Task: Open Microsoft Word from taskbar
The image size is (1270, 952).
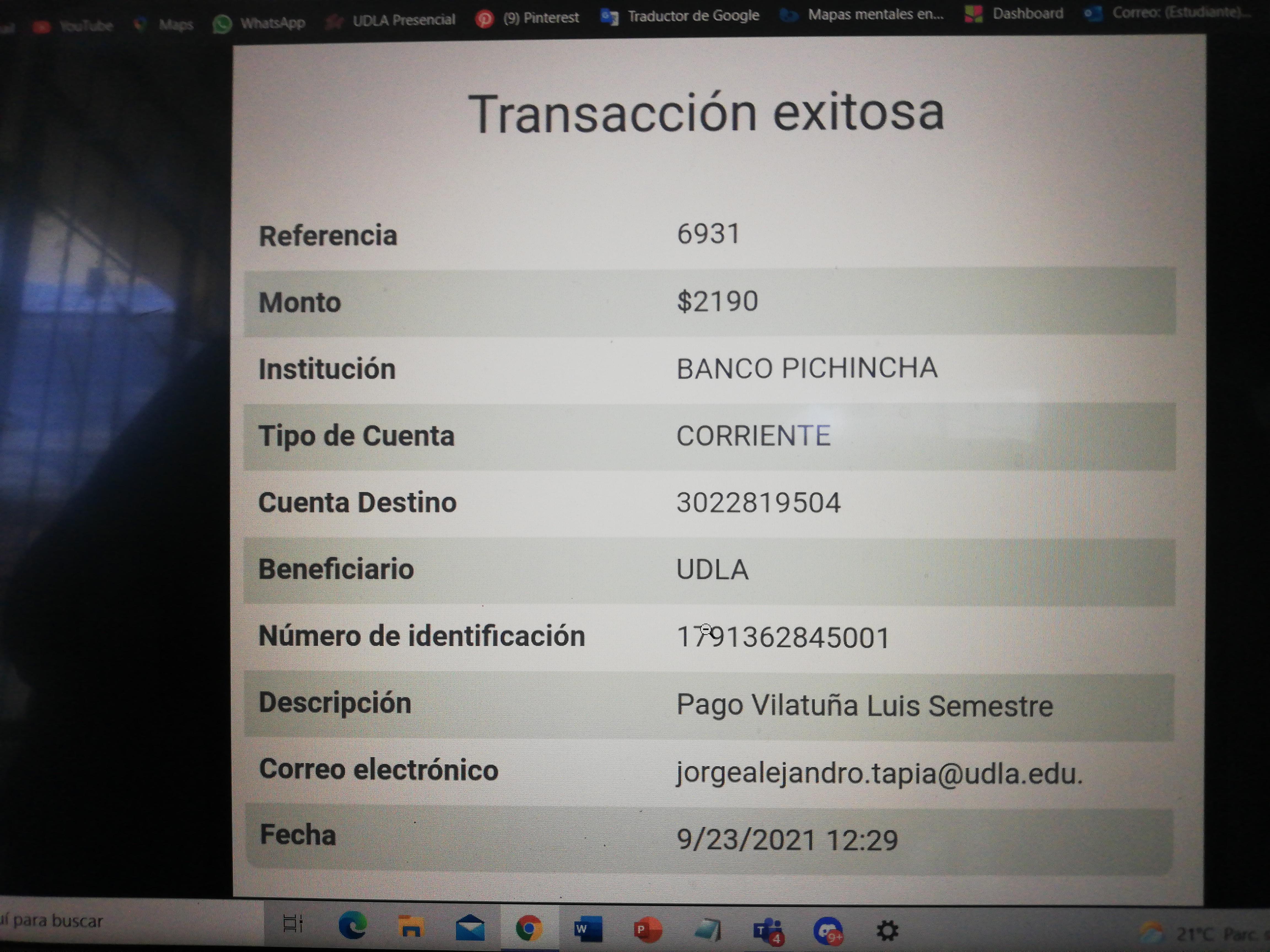Action: click(x=588, y=929)
